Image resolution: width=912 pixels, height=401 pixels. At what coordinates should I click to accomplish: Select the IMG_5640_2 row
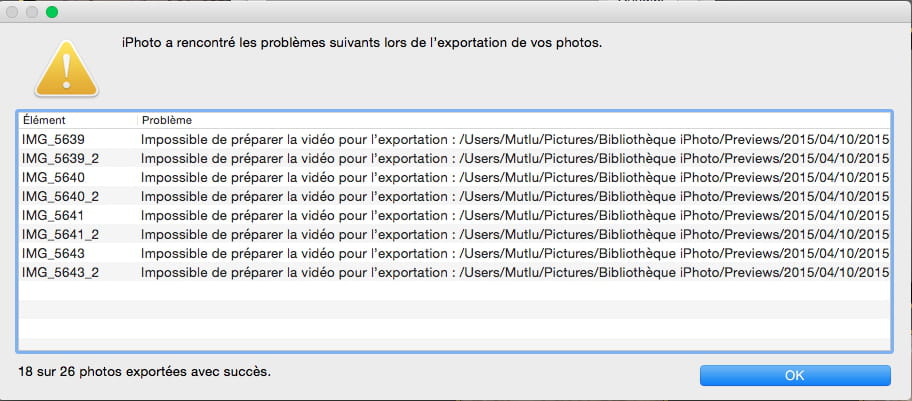(x=454, y=196)
